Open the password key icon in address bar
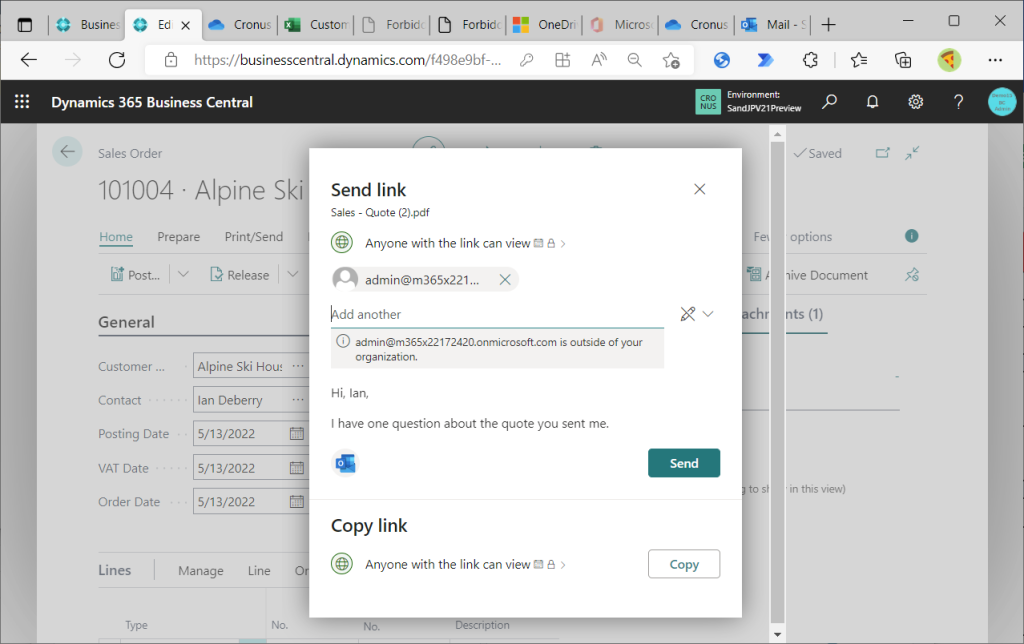This screenshot has width=1024, height=644. [x=526, y=60]
